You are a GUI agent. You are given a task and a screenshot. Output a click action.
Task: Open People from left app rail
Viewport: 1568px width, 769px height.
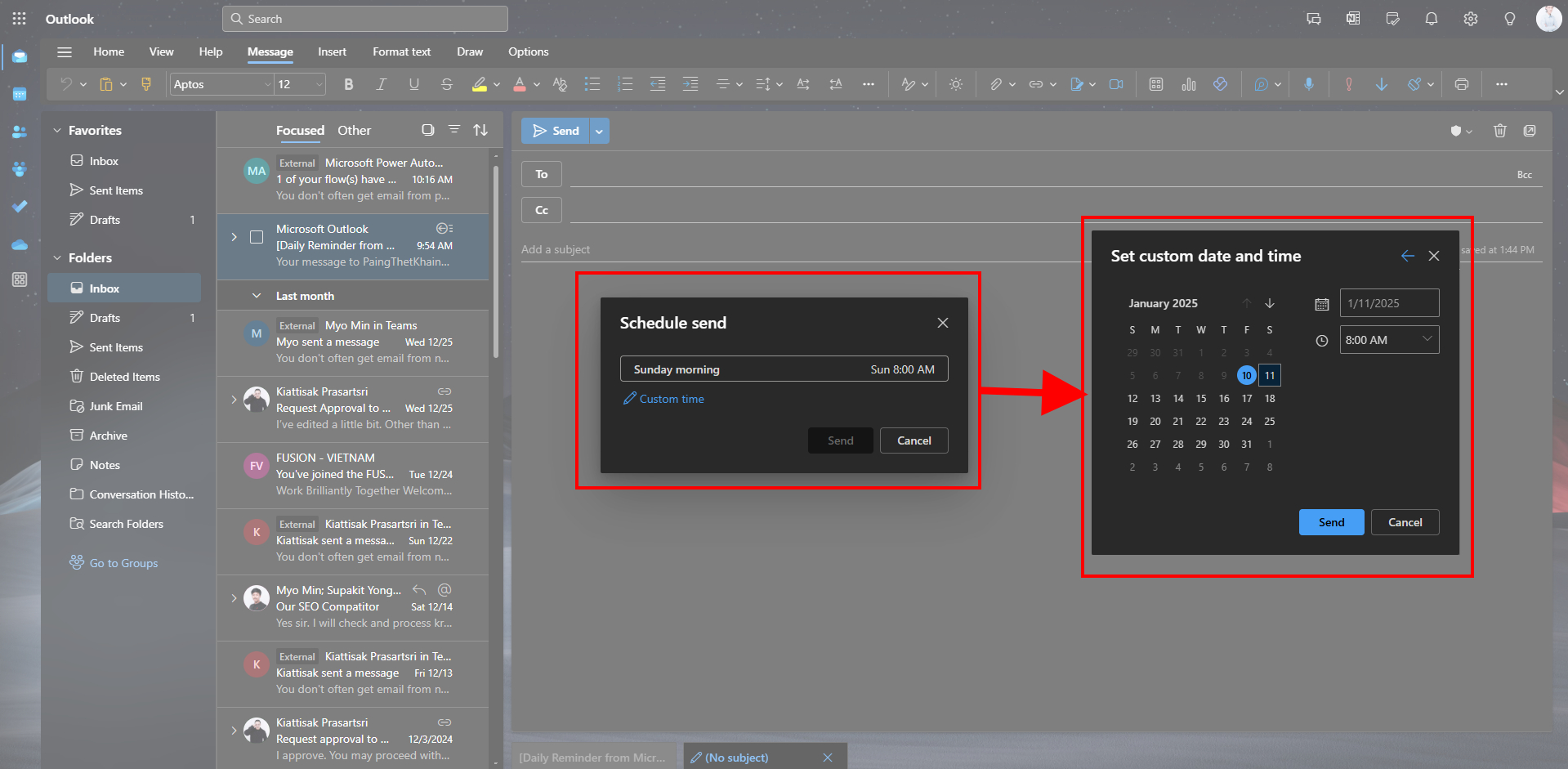(x=20, y=132)
